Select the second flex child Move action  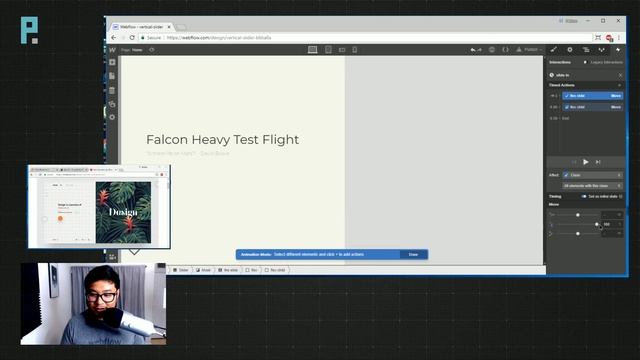click(593, 107)
